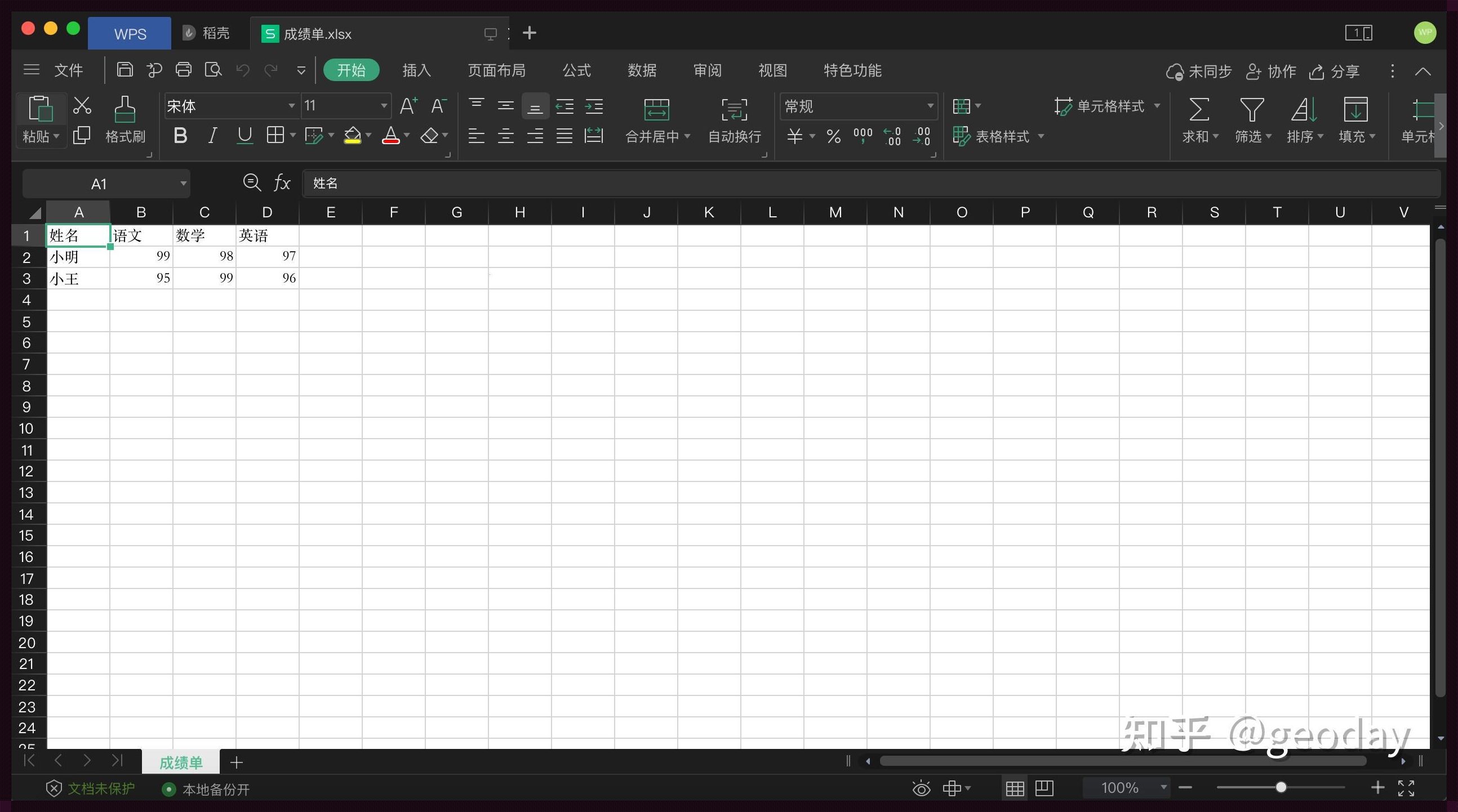The height and width of the screenshot is (812, 1458).
Task: Open the Page Layout (页面布局) tab
Action: [496, 70]
